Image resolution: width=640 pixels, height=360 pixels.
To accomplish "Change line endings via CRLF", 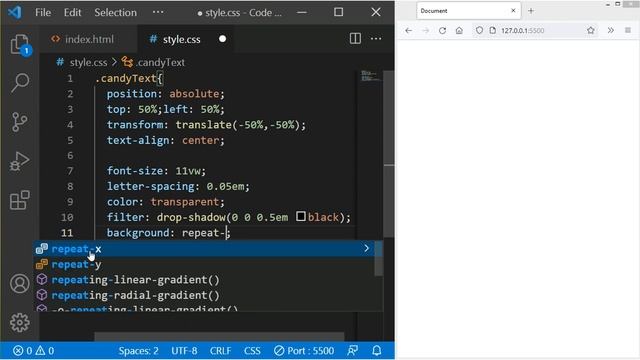I will 220,351.
